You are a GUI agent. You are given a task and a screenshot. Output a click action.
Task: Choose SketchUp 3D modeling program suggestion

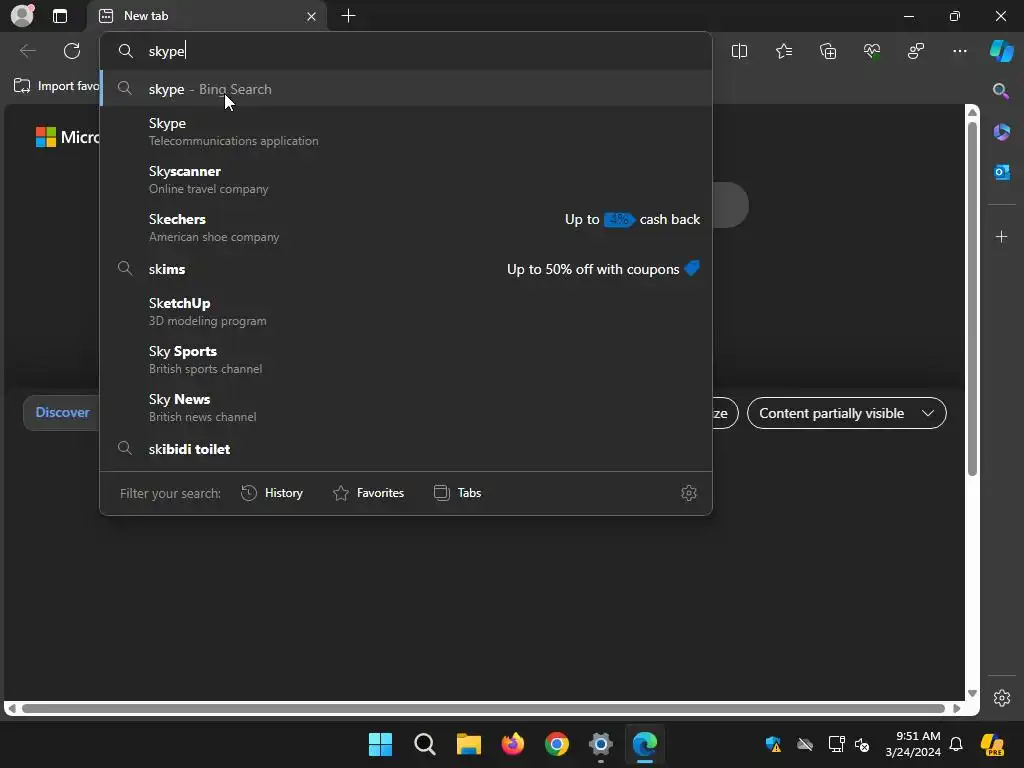[x=406, y=312]
